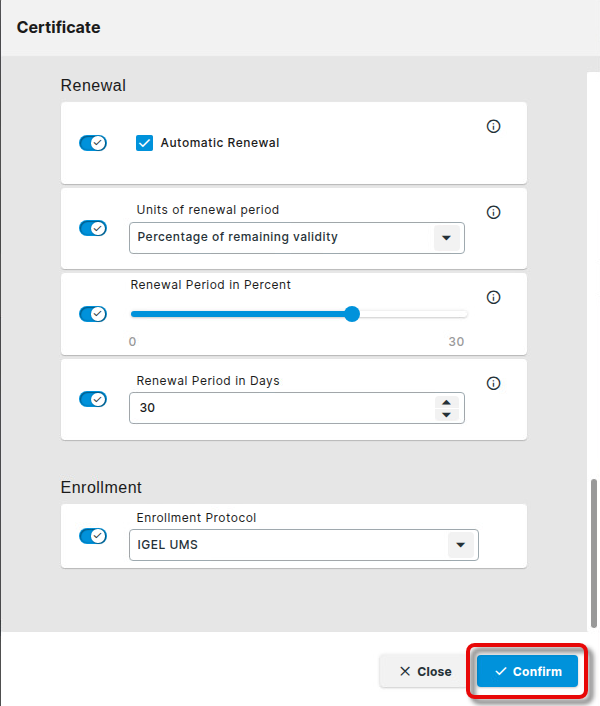Show info for Units of renewal period

click(493, 212)
